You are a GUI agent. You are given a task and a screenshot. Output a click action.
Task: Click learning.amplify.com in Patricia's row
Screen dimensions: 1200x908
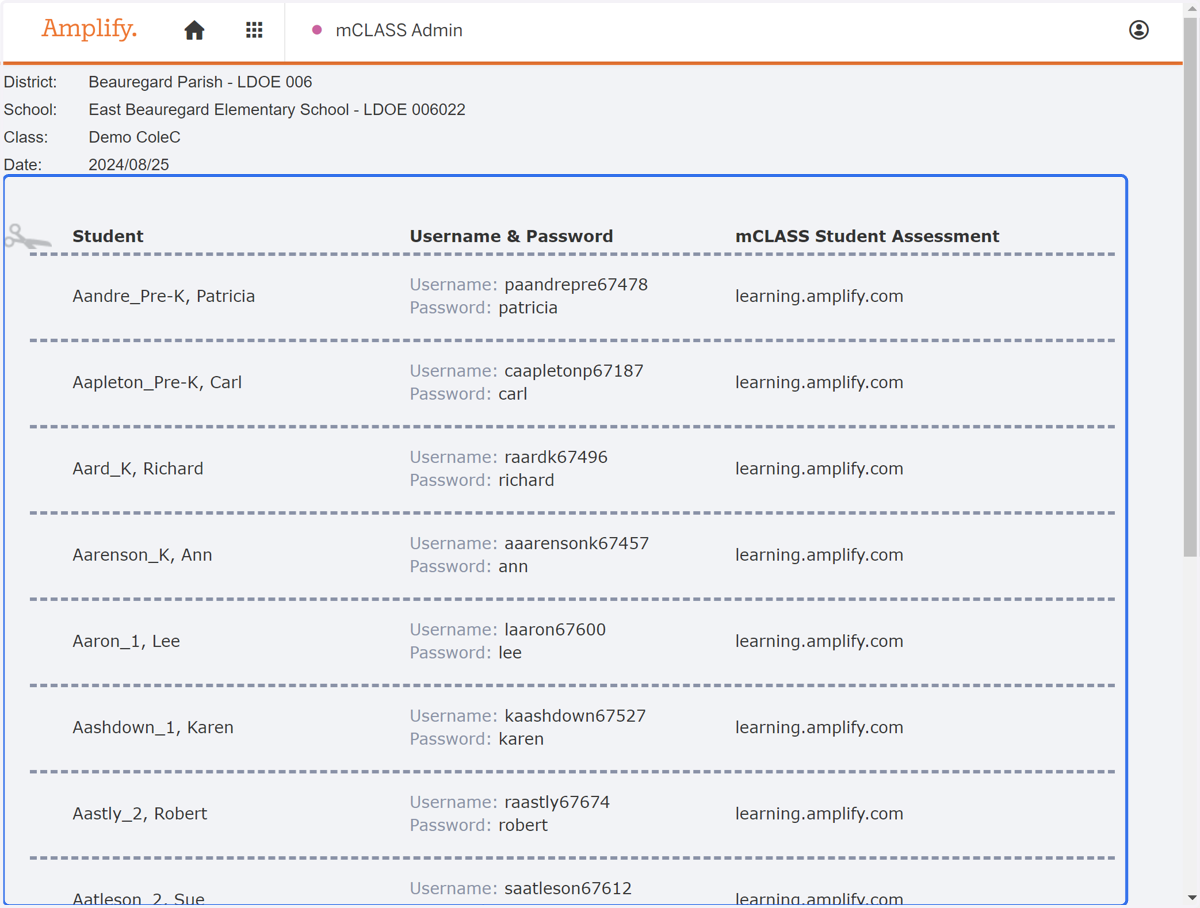819,296
